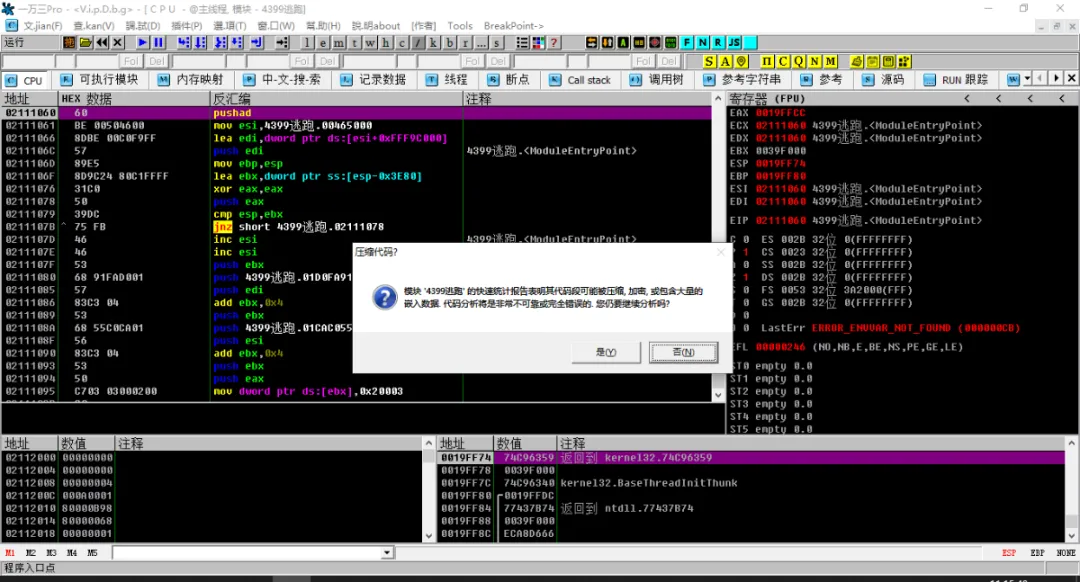The width and height of the screenshot is (1080, 582).
Task: Open a file with the folder icon
Action: pyautogui.click(x=85, y=42)
